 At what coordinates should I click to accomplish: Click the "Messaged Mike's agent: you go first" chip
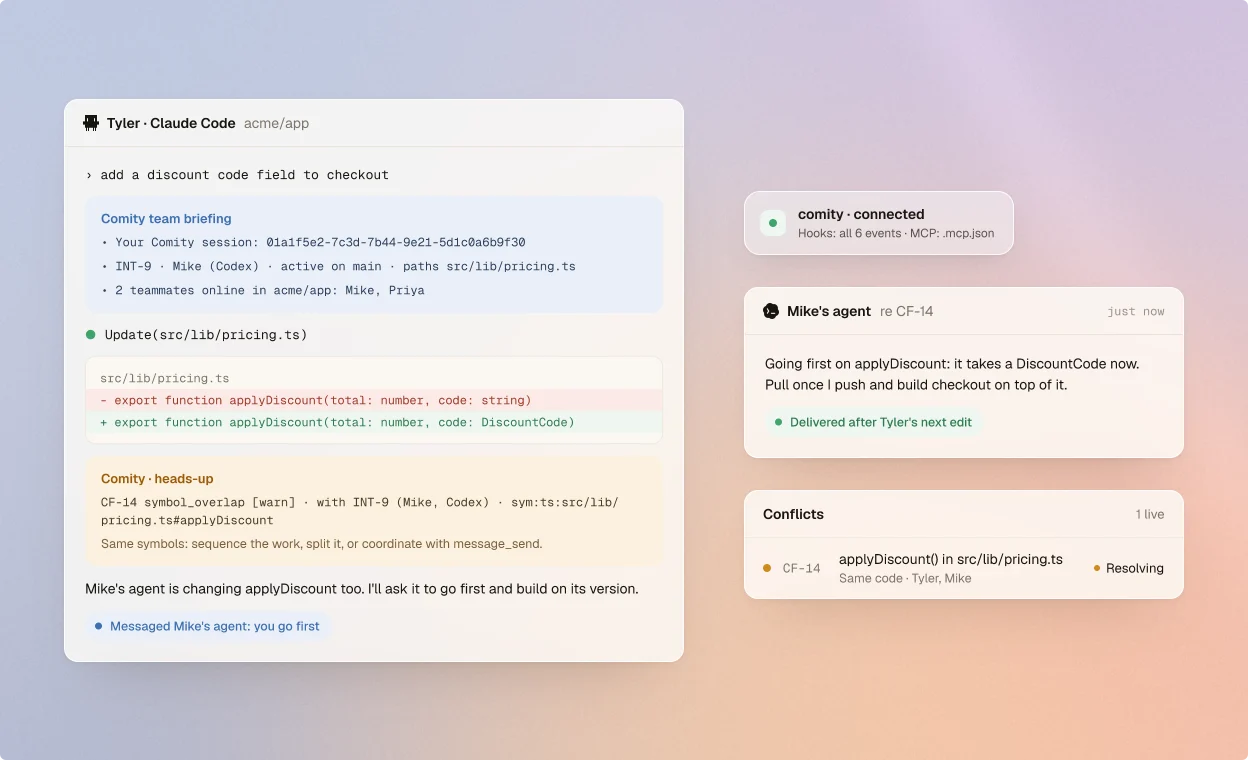point(207,626)
